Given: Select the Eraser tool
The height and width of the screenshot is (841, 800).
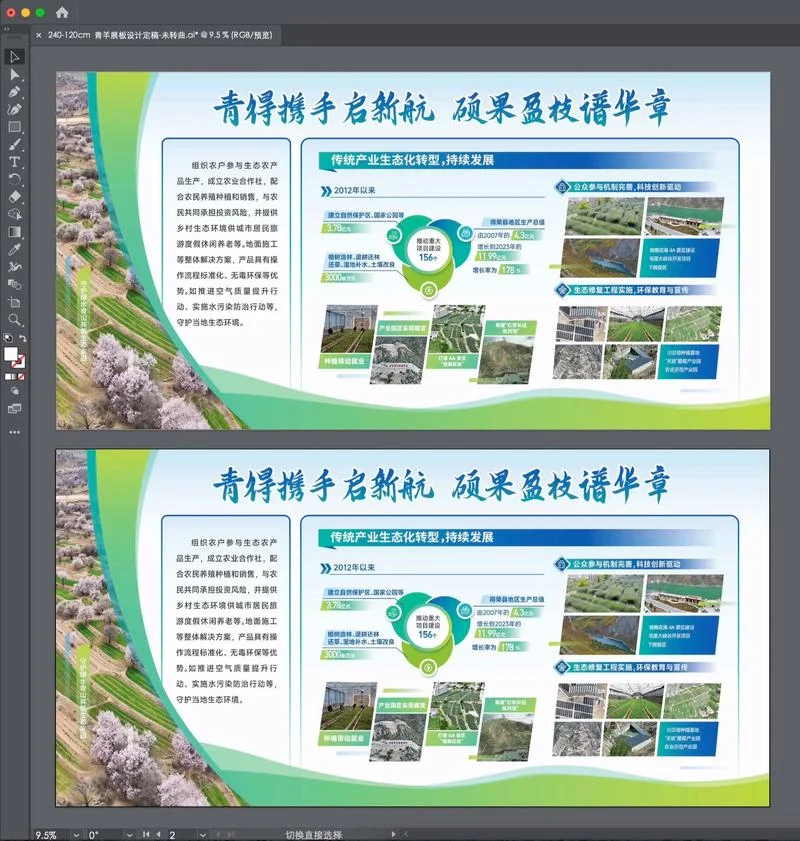Looking at the screenshot, I should pyautogui.click(x=14, y=197).
